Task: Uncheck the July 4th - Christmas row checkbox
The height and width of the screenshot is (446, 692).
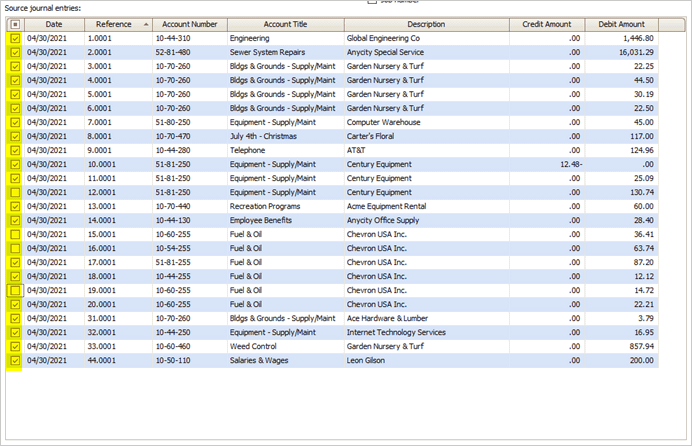Action: [x=15, y=136]
